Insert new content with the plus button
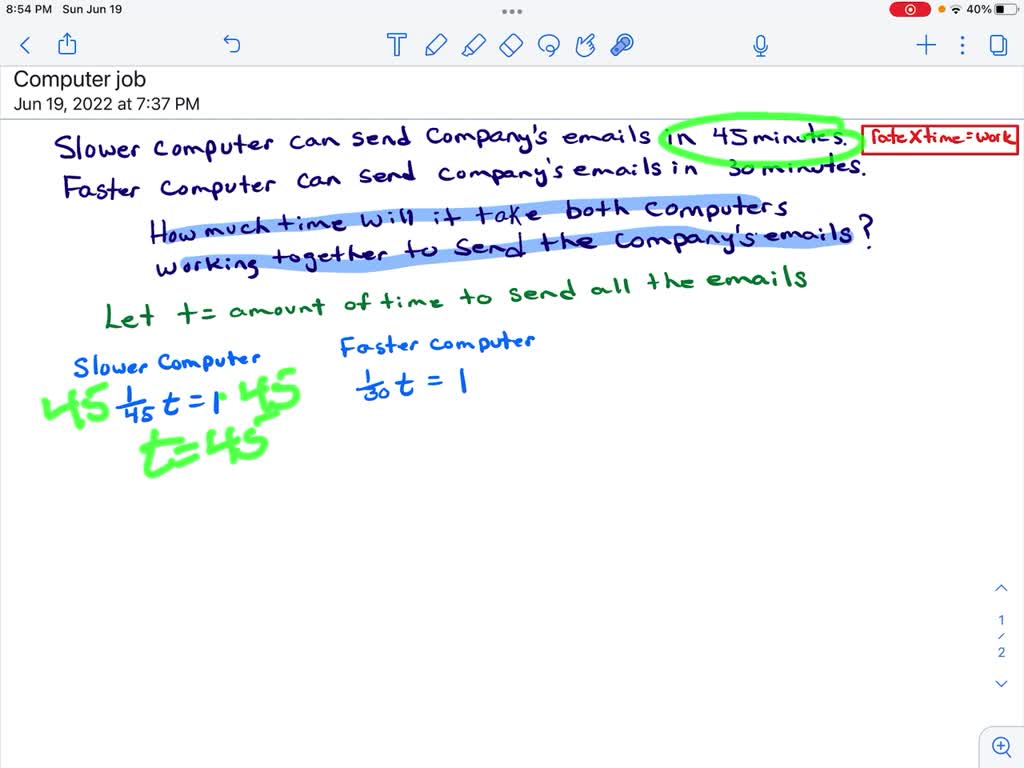Viewport: 1024px width, 768px height. (x=925, y=45)
